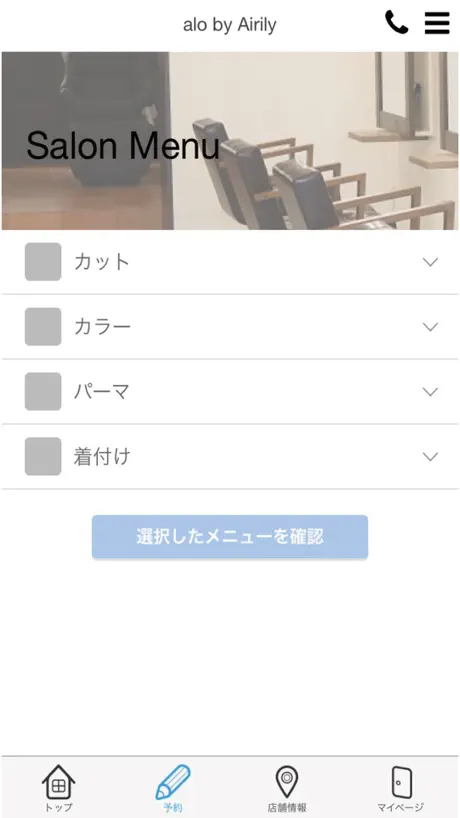
Task: Tap the phone call icon
Action: pos(396,22)
